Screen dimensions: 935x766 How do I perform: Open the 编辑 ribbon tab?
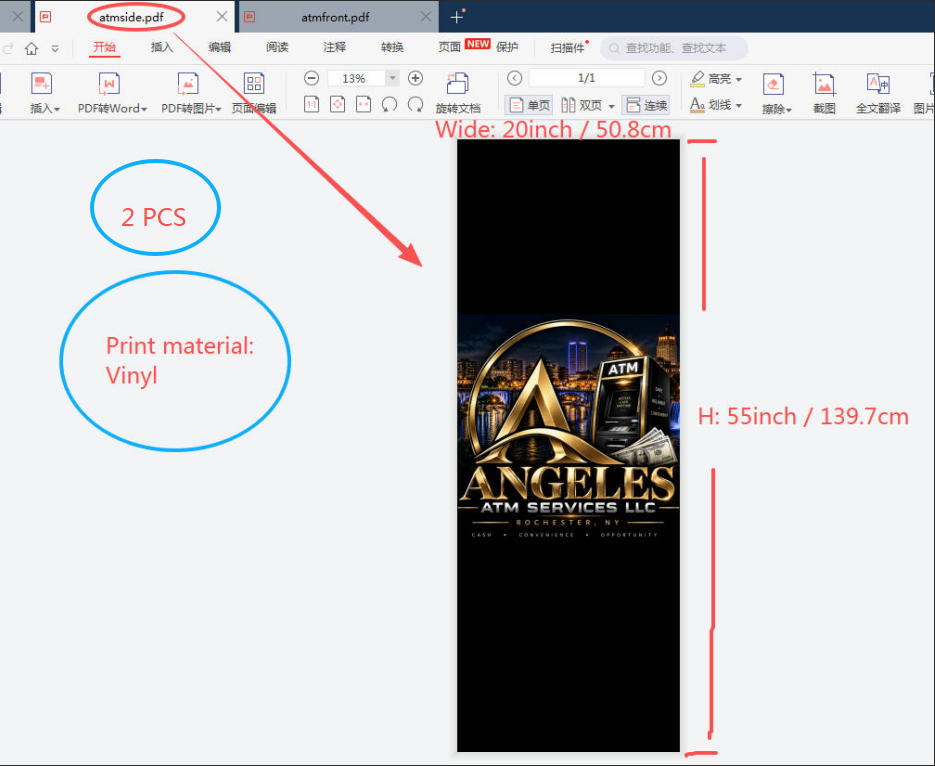point(219,47)
